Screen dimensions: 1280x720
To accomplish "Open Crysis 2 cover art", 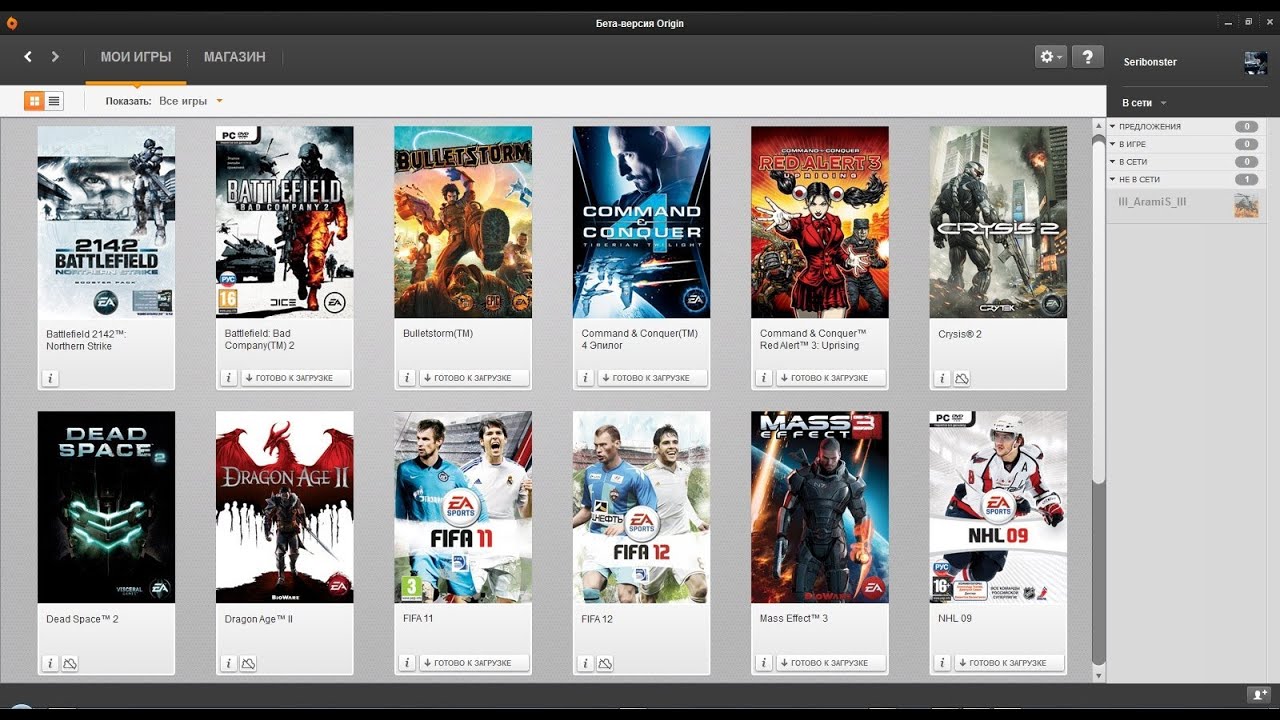I will pyautogui.click(x=998, y=222).
